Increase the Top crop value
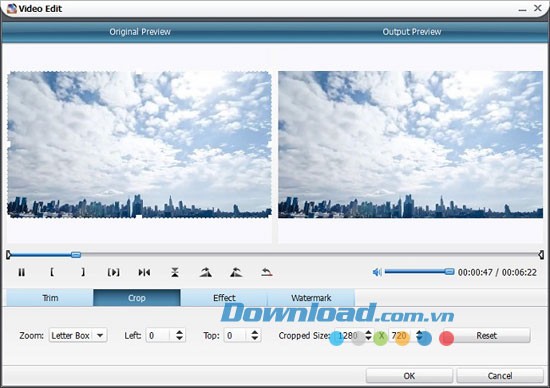This screenshot has height=388, width=550. tap(255, 332)
